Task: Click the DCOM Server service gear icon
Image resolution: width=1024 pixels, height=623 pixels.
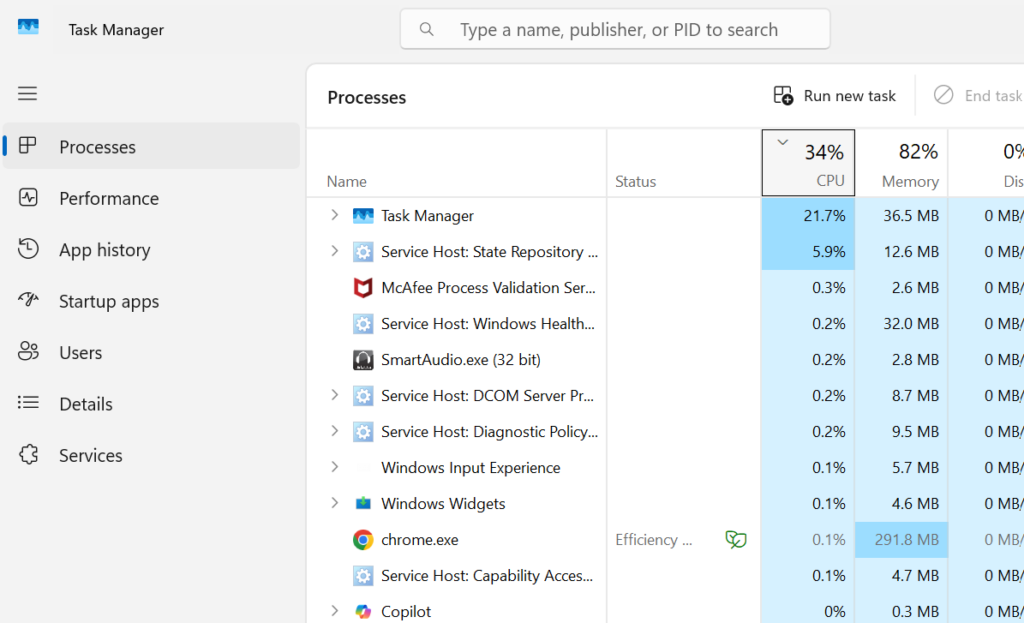Action: tap(363, 396)
